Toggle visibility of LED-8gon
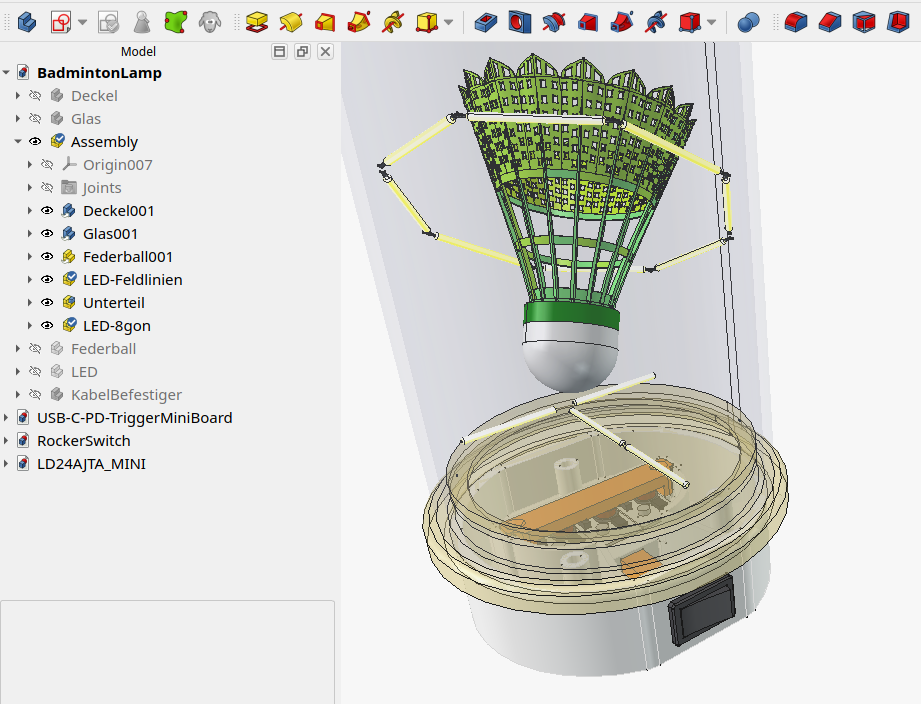The image size is (921, 704). 47,326
